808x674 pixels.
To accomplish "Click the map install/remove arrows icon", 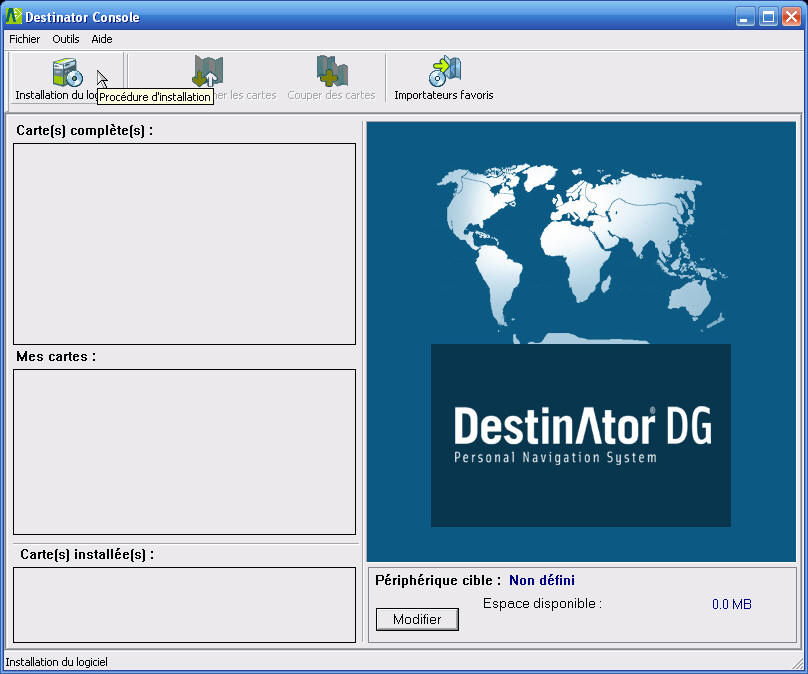I will (x=208, y=71).
